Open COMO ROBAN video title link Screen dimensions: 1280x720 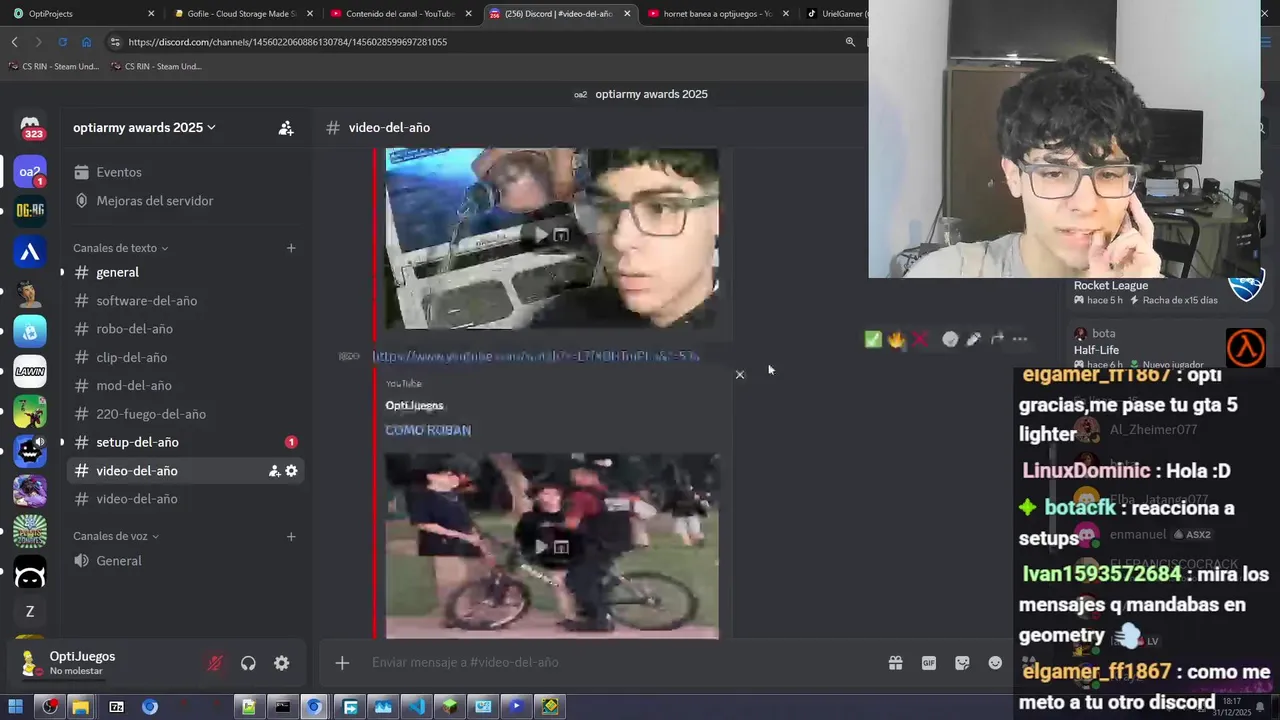428,430
